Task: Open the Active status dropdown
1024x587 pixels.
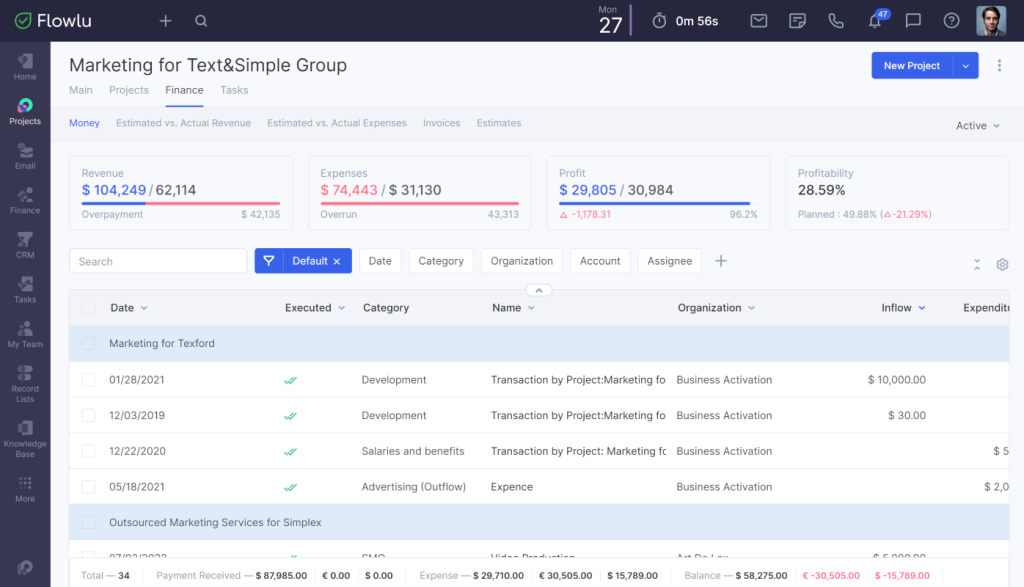Action: [x=978, y=125]
